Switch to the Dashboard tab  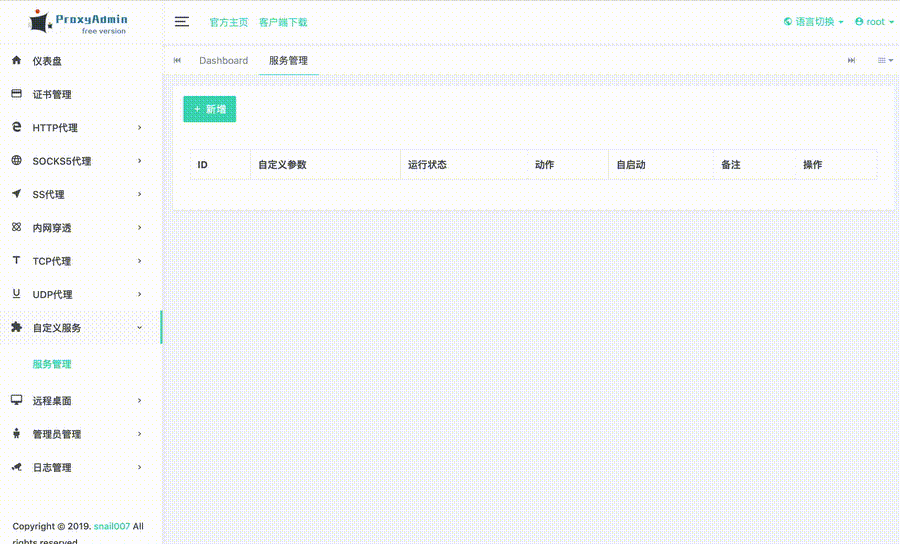click(223, 60)
